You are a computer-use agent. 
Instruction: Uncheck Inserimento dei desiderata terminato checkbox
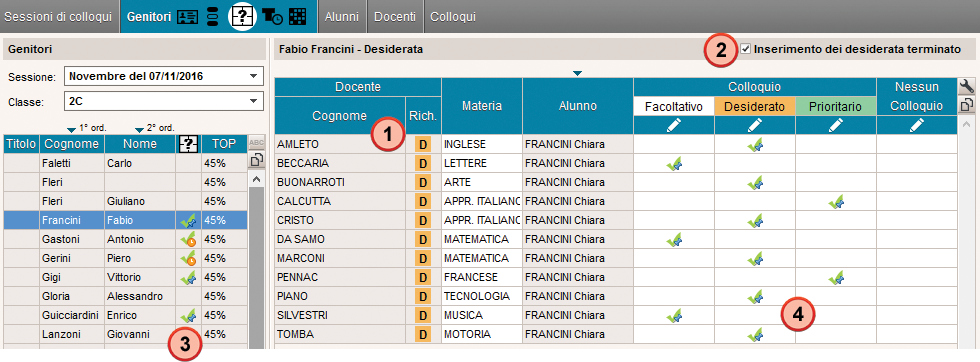[745, 49]
